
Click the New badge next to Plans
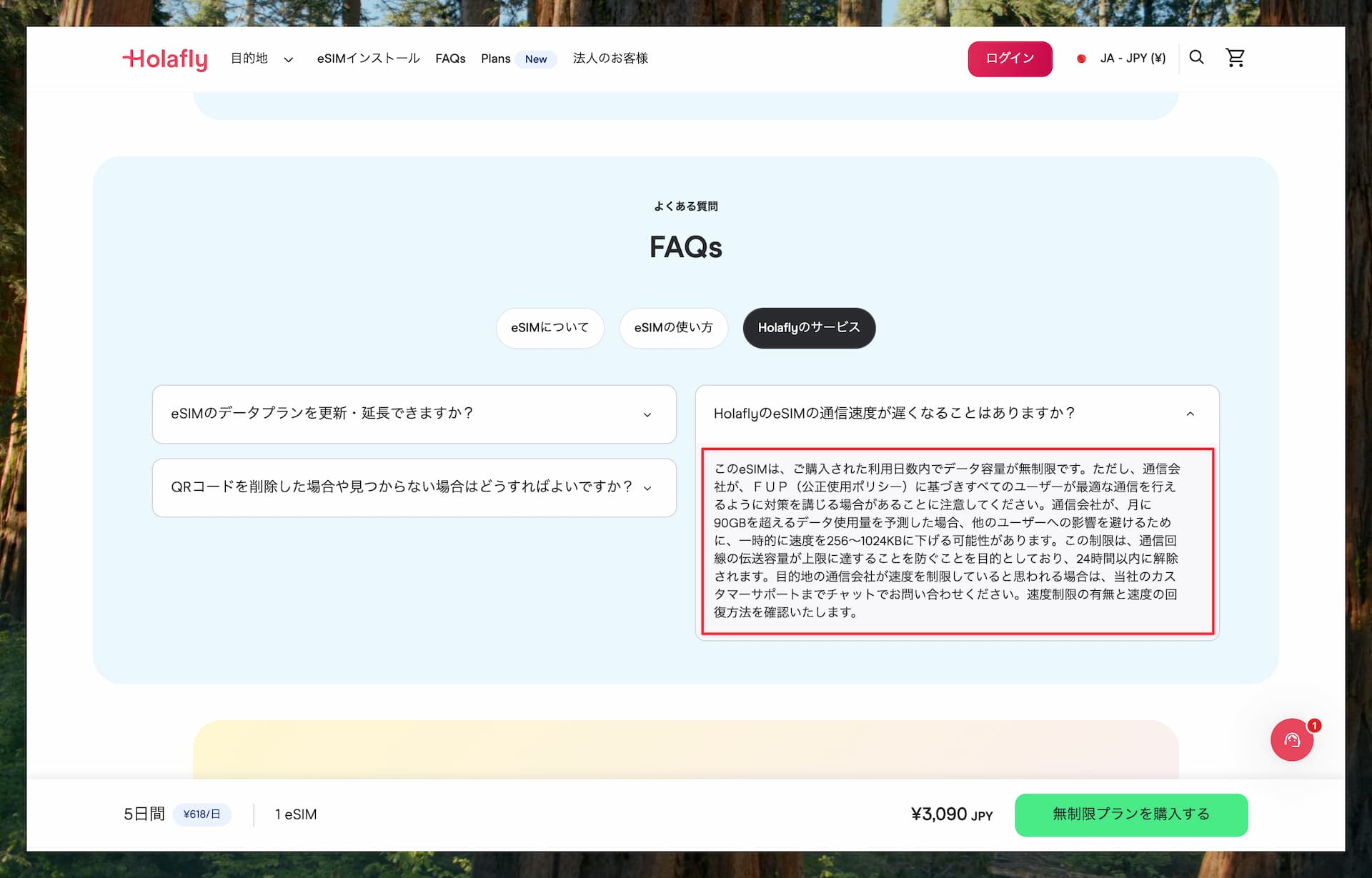click(536, 59)
